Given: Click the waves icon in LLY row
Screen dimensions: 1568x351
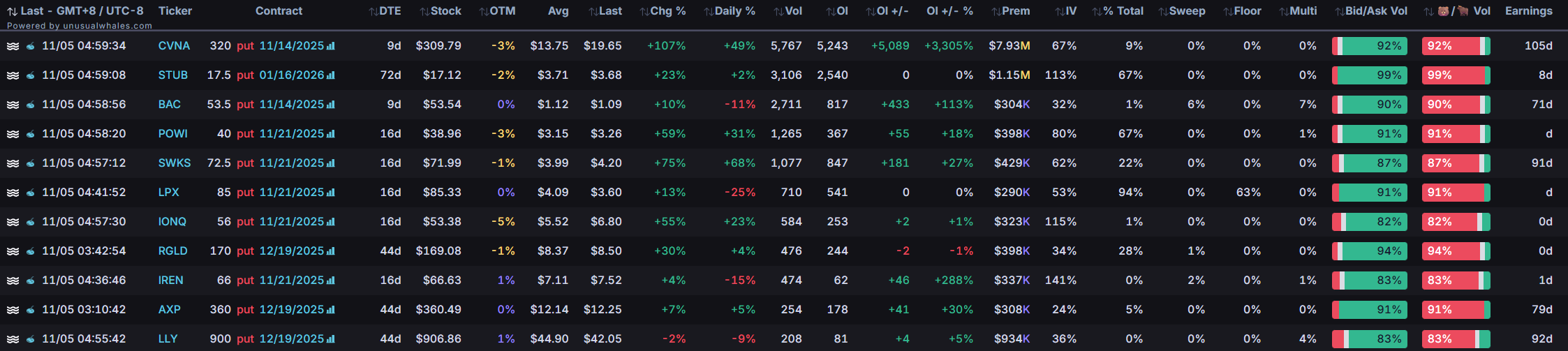Looking at the screenshot, I should (x=13, y=339).
